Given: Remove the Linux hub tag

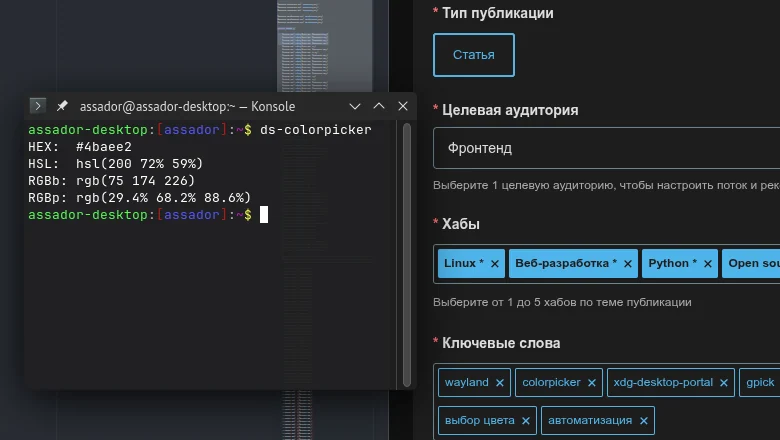Looking at the screenshot, I should [x=494, y=264].
